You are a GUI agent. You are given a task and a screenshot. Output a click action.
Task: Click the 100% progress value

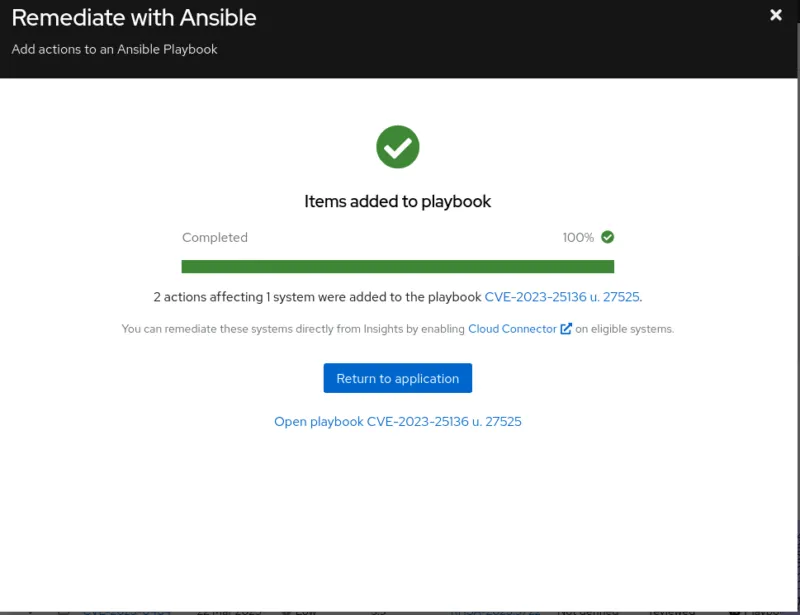pyautogui.click(x=578, y=238)
